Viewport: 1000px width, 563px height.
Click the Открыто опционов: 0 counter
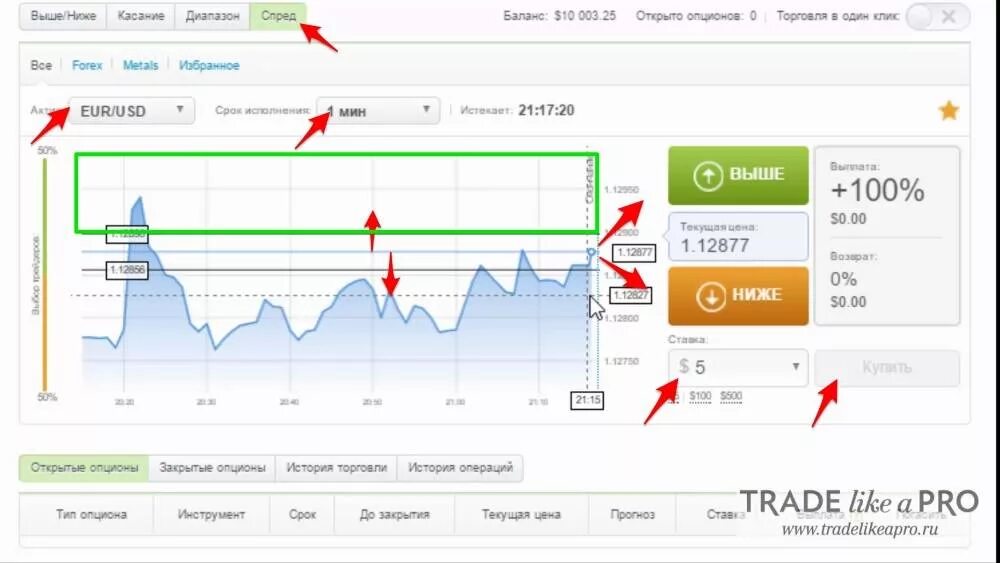pyautogui.click(x=696, y=16)
